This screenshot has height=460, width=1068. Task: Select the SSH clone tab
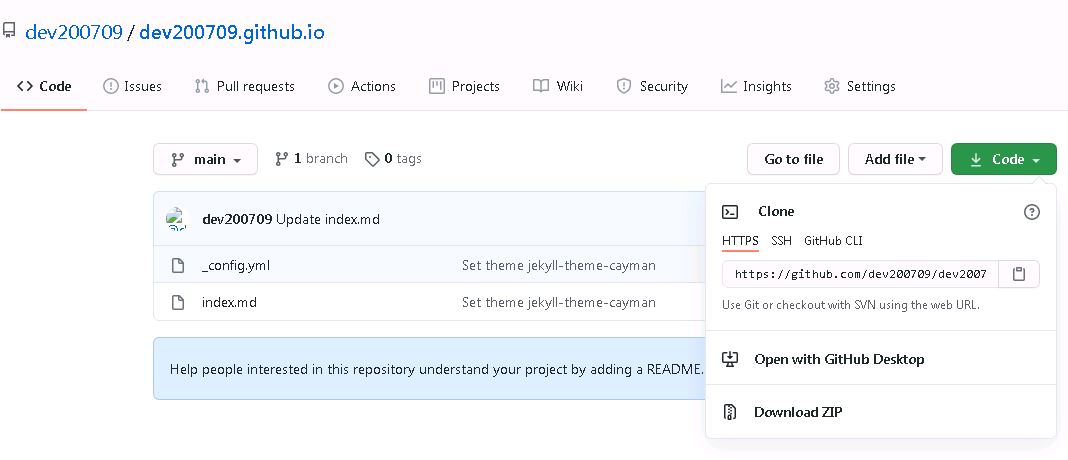coord(781,241)
